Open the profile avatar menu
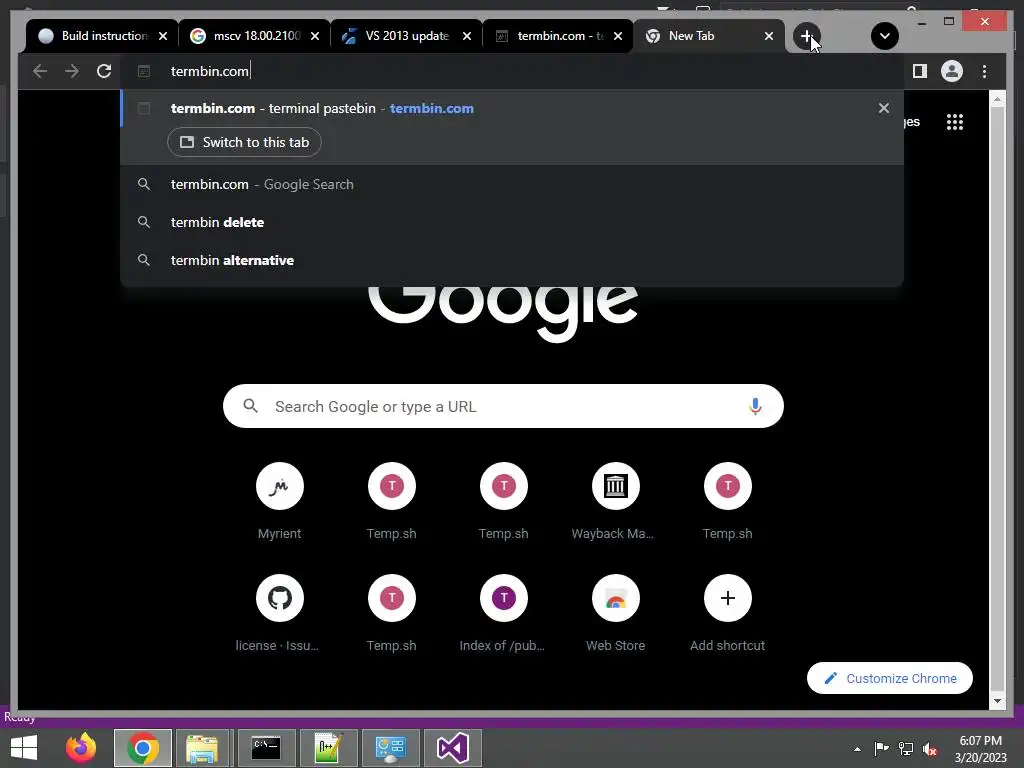 click(952, 71)
